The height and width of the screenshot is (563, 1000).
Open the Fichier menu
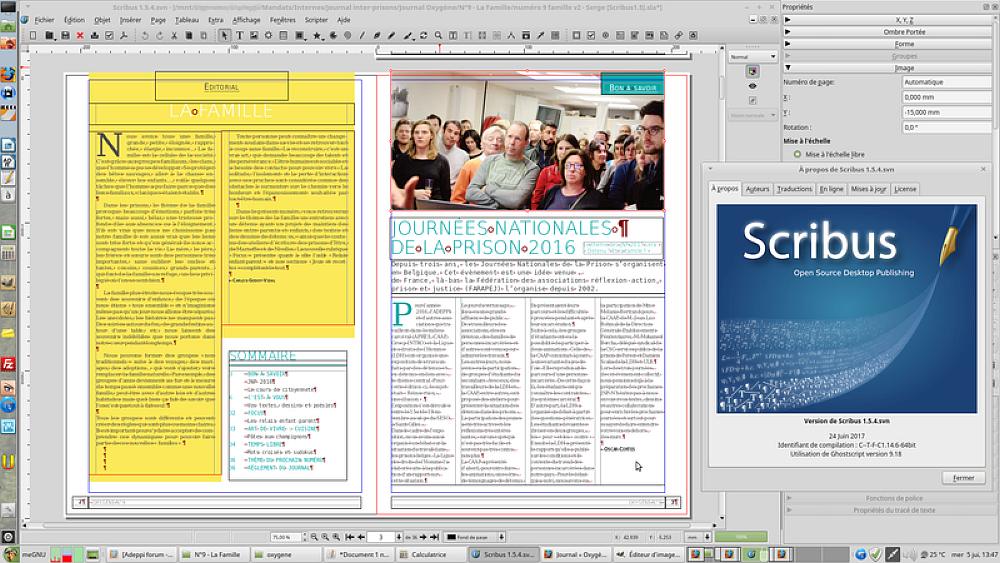pos(44,20)
